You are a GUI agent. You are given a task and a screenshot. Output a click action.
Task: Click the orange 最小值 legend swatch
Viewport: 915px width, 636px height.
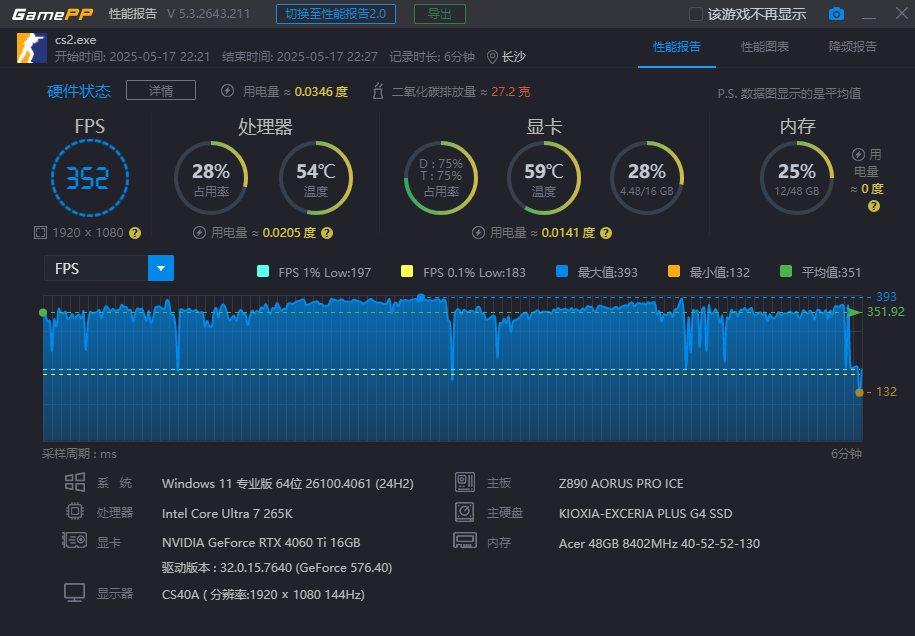(x=673, y=271)
